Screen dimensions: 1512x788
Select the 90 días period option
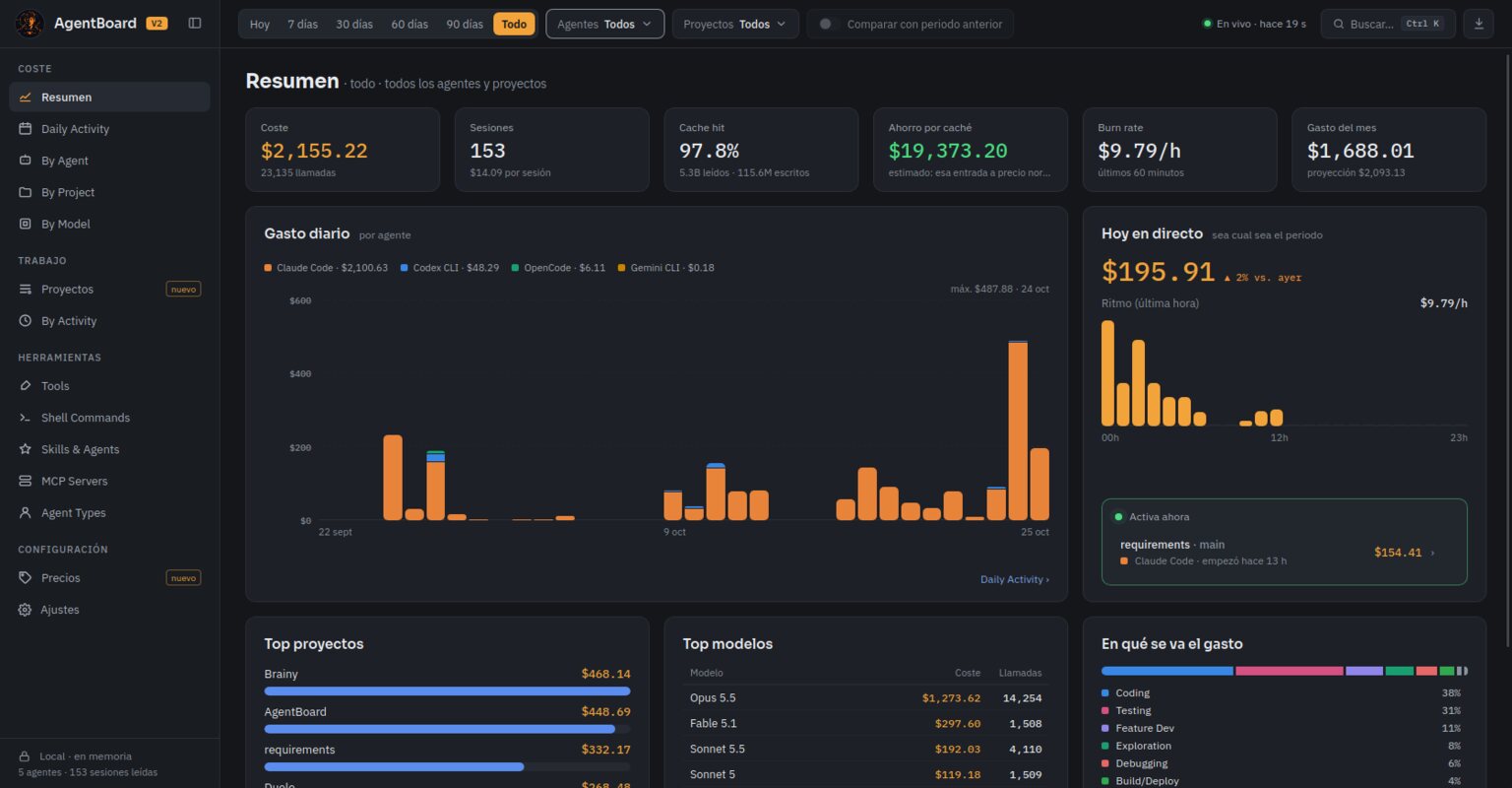(x=465, y=24)
